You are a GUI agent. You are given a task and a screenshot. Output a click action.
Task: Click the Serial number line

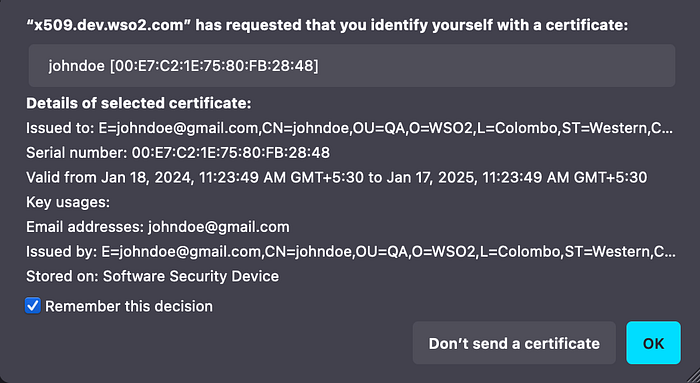point(178,153)
